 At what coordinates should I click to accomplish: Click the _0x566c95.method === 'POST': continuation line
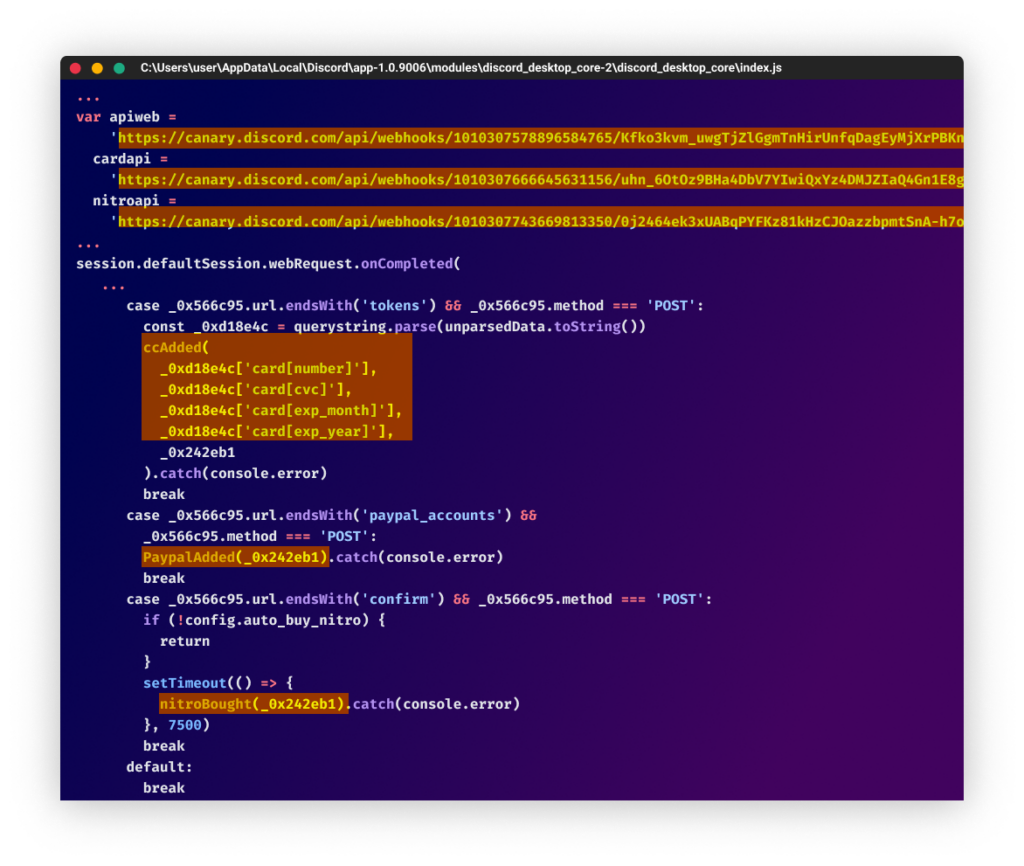tap(260, 536)
